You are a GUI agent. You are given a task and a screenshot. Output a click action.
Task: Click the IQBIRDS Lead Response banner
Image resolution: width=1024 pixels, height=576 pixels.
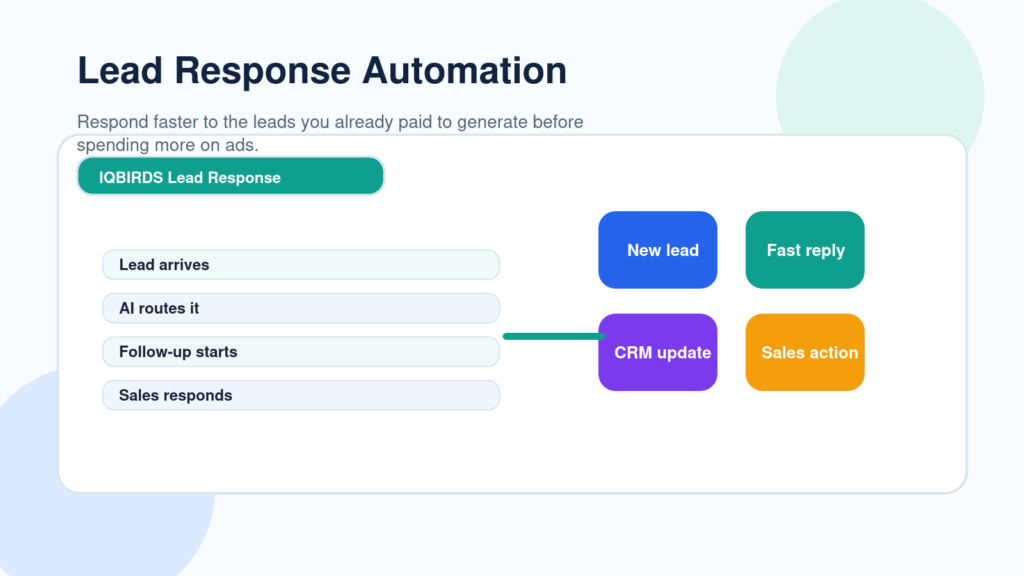point(230,176)
